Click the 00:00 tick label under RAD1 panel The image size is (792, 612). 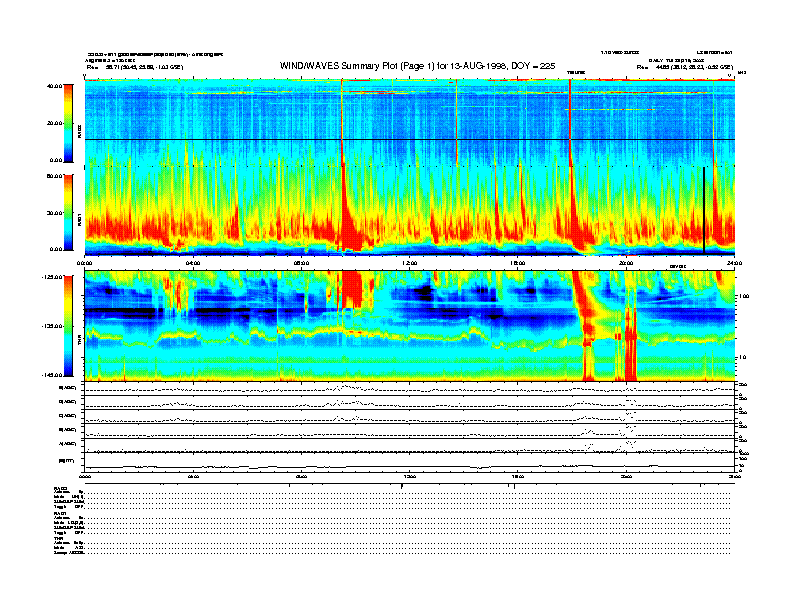coord(84,263)
